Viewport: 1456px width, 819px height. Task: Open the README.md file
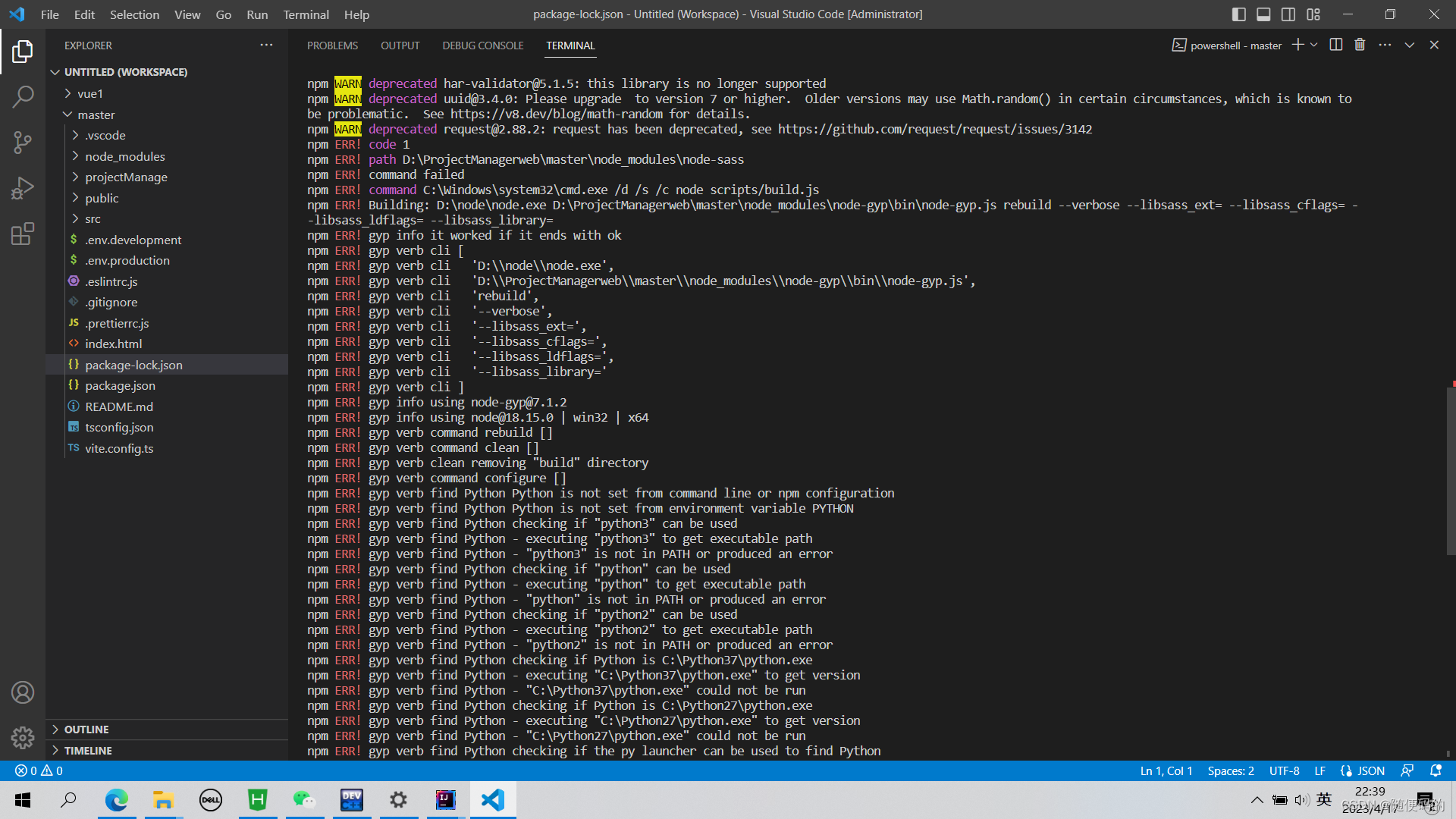[x=118, y=406]
